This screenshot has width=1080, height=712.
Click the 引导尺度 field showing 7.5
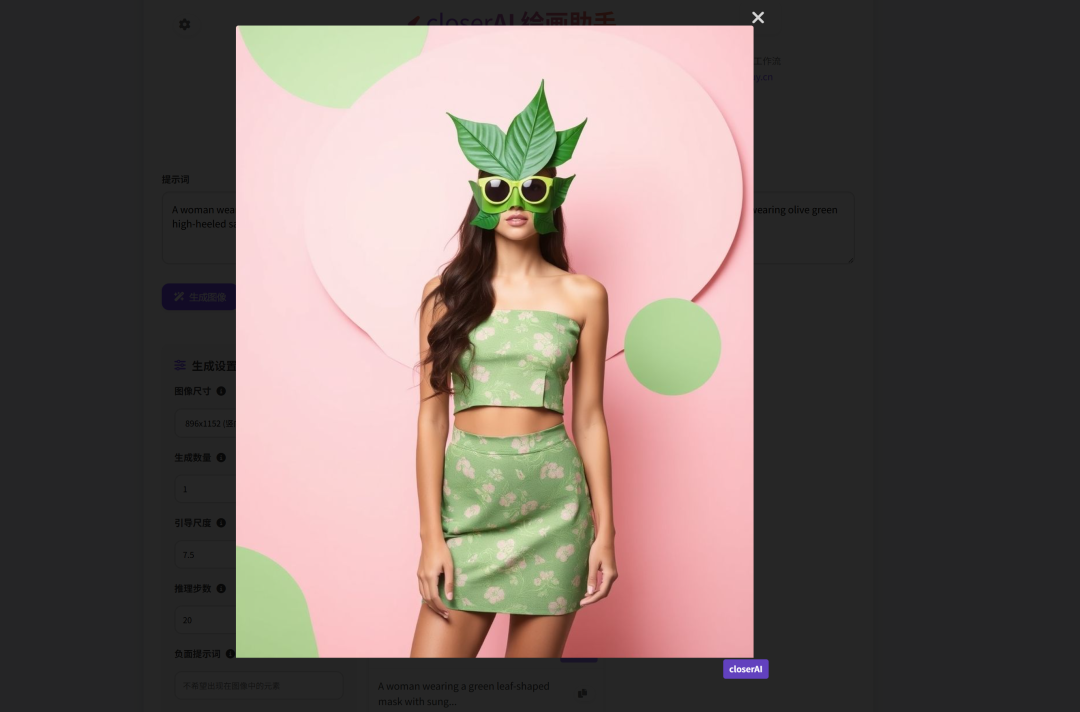(x=205, y=554)
